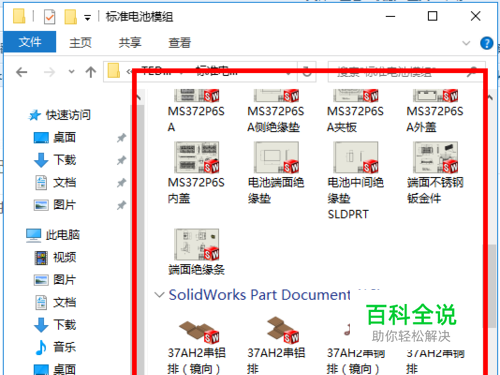This screenshot has width=500, height=375.
Task: Open pinned 桌面 under quick access
Action: (55, 137)
